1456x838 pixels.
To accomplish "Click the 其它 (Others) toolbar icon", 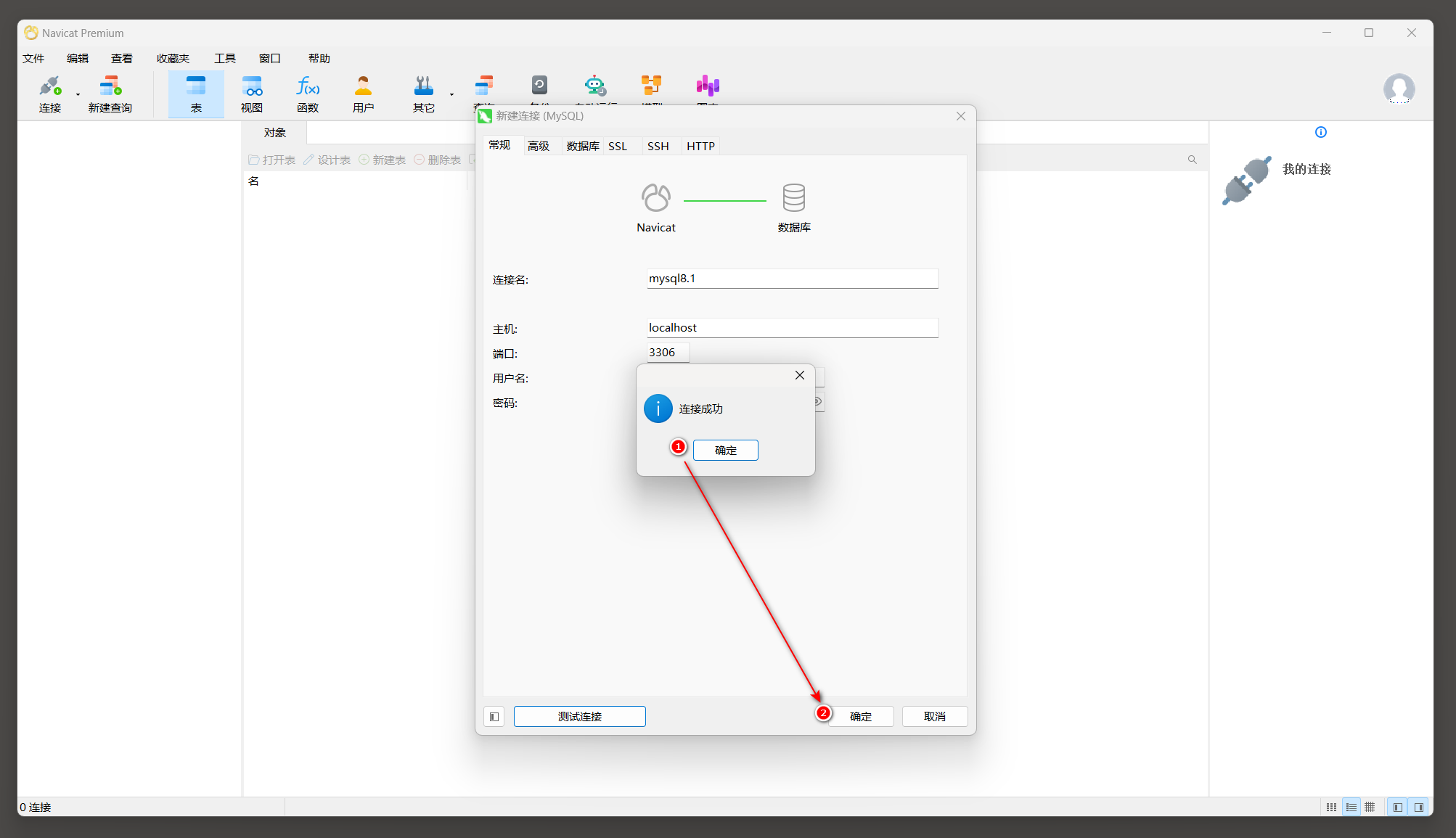I will (424, 94).
